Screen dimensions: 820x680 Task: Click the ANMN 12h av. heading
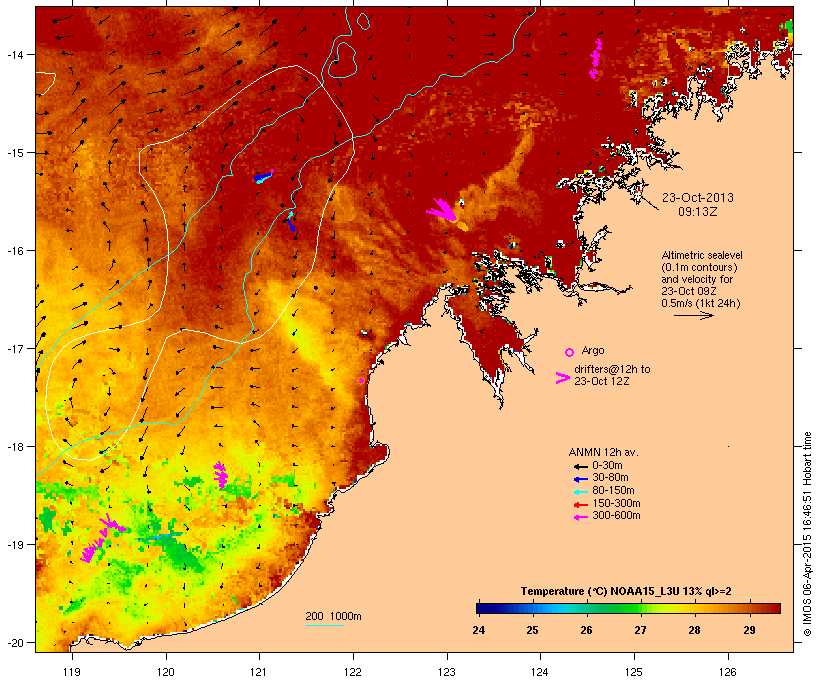(603, 452)
